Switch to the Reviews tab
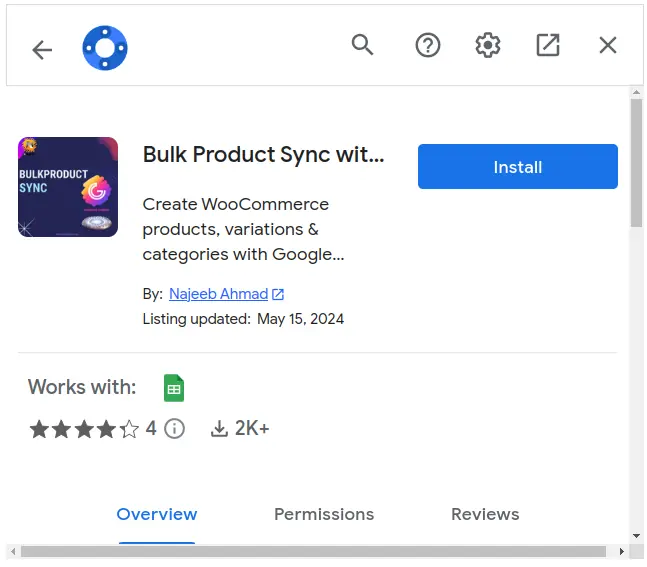 pyautogui.click(x=485, y=515)
